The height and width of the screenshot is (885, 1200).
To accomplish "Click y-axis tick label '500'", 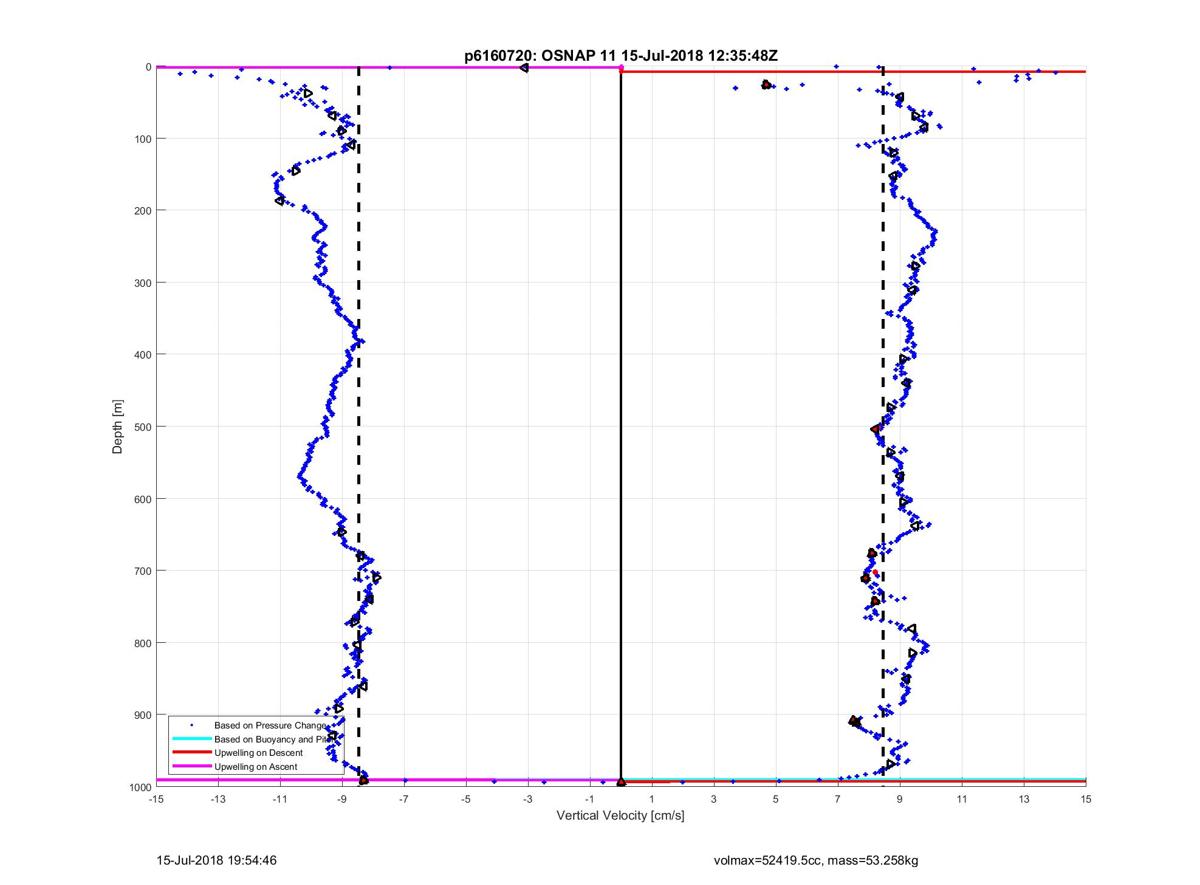I will point(142,427).
